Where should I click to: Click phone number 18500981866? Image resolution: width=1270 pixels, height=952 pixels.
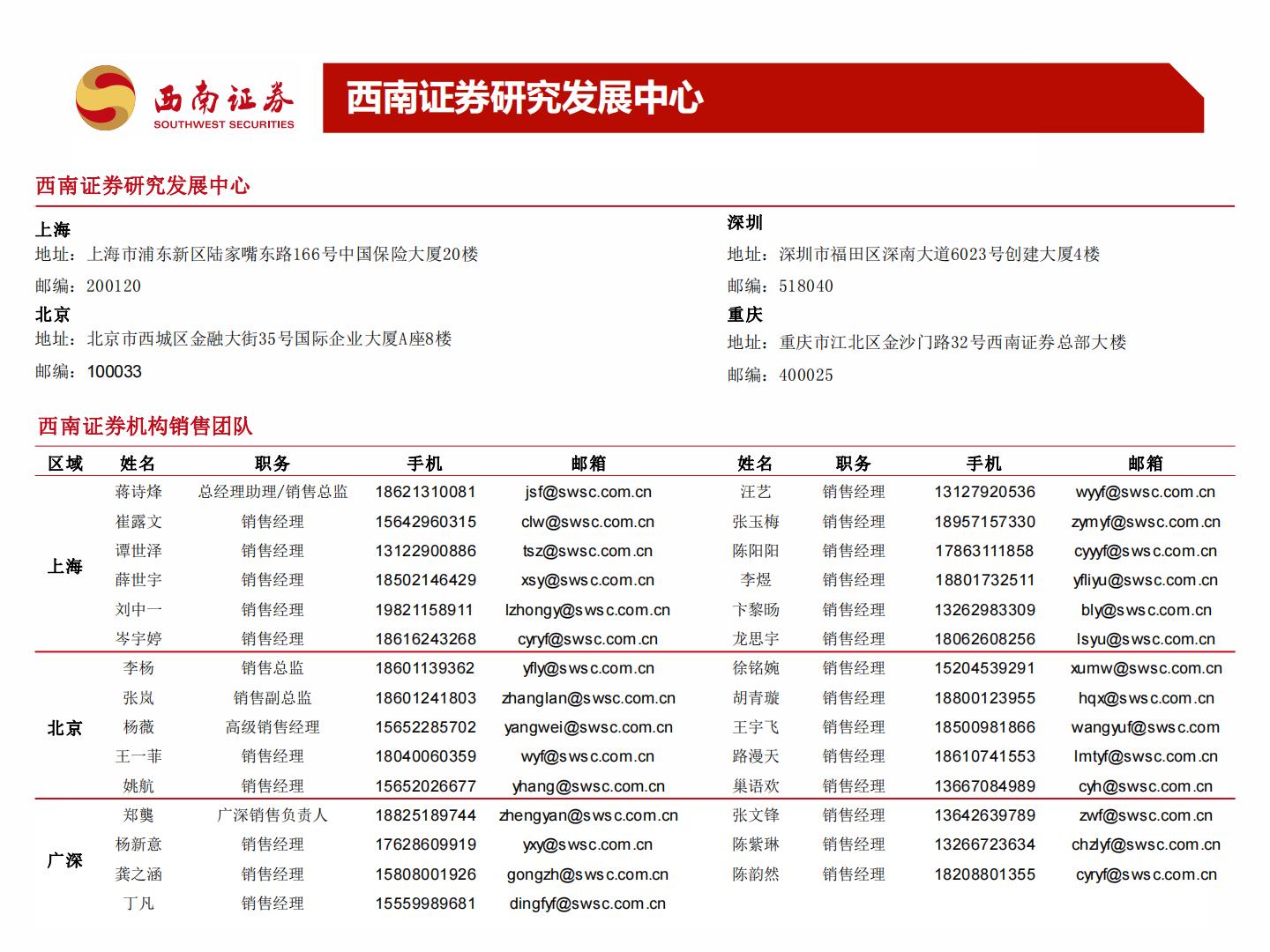coord(984,727)
